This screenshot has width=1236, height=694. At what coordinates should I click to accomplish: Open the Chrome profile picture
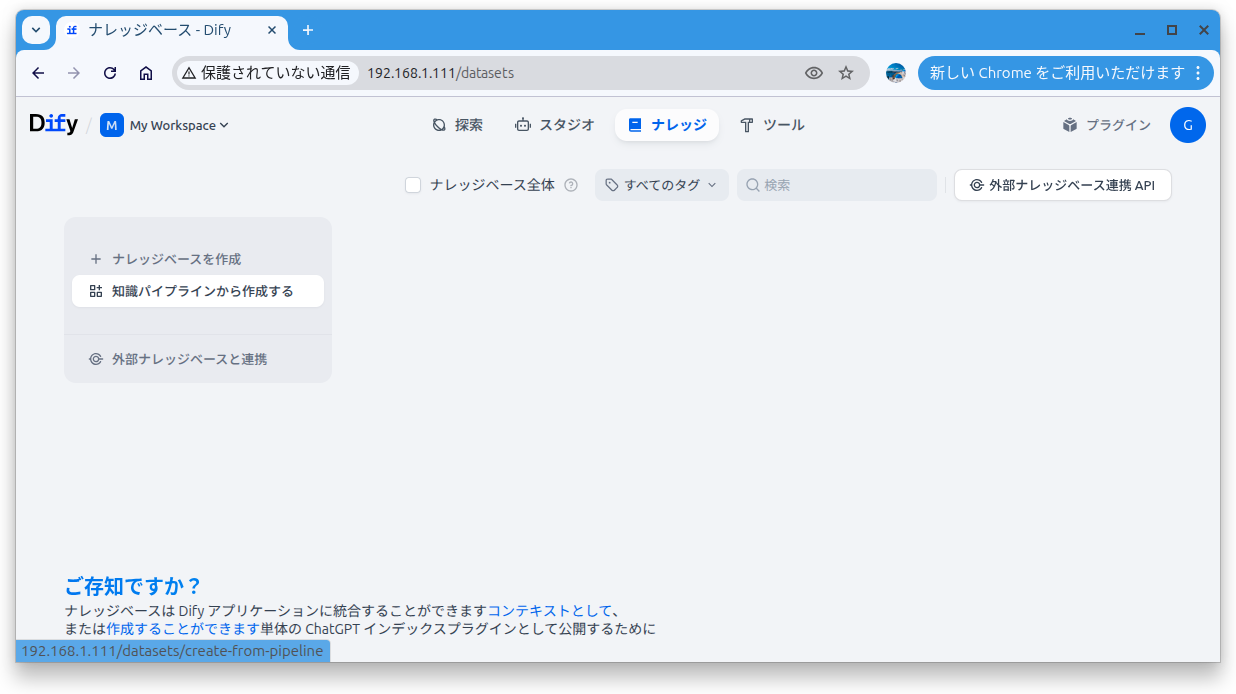896,73
